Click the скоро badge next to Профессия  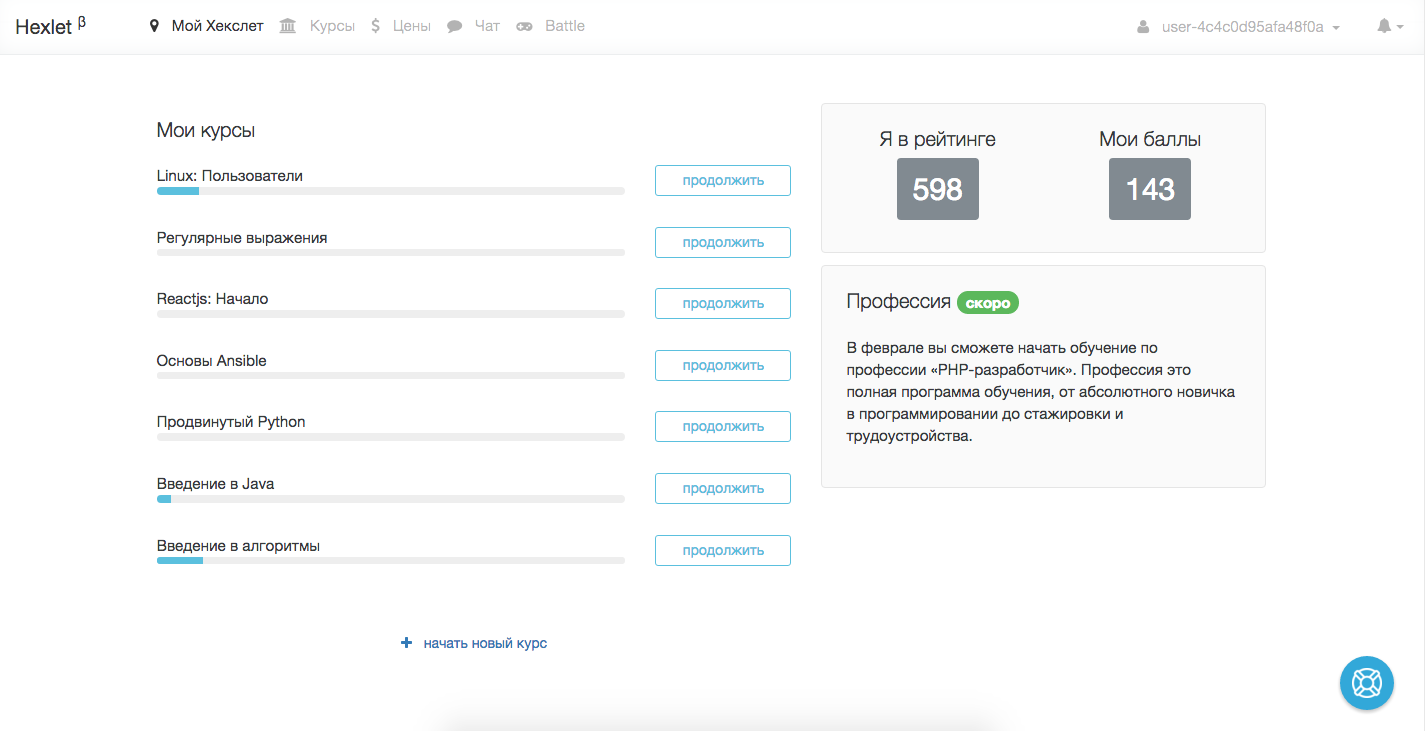988,302
